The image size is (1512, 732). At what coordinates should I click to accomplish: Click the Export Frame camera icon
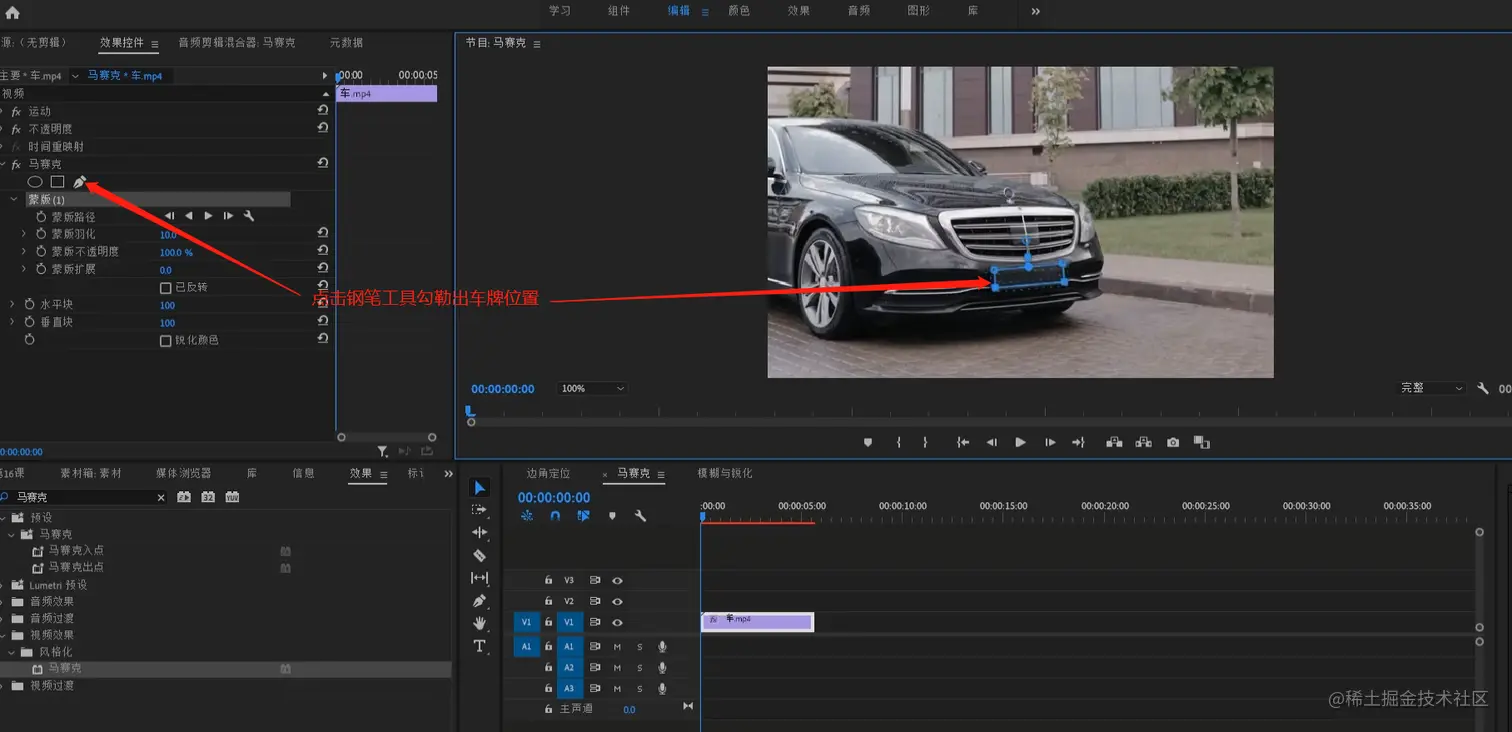1173,442
